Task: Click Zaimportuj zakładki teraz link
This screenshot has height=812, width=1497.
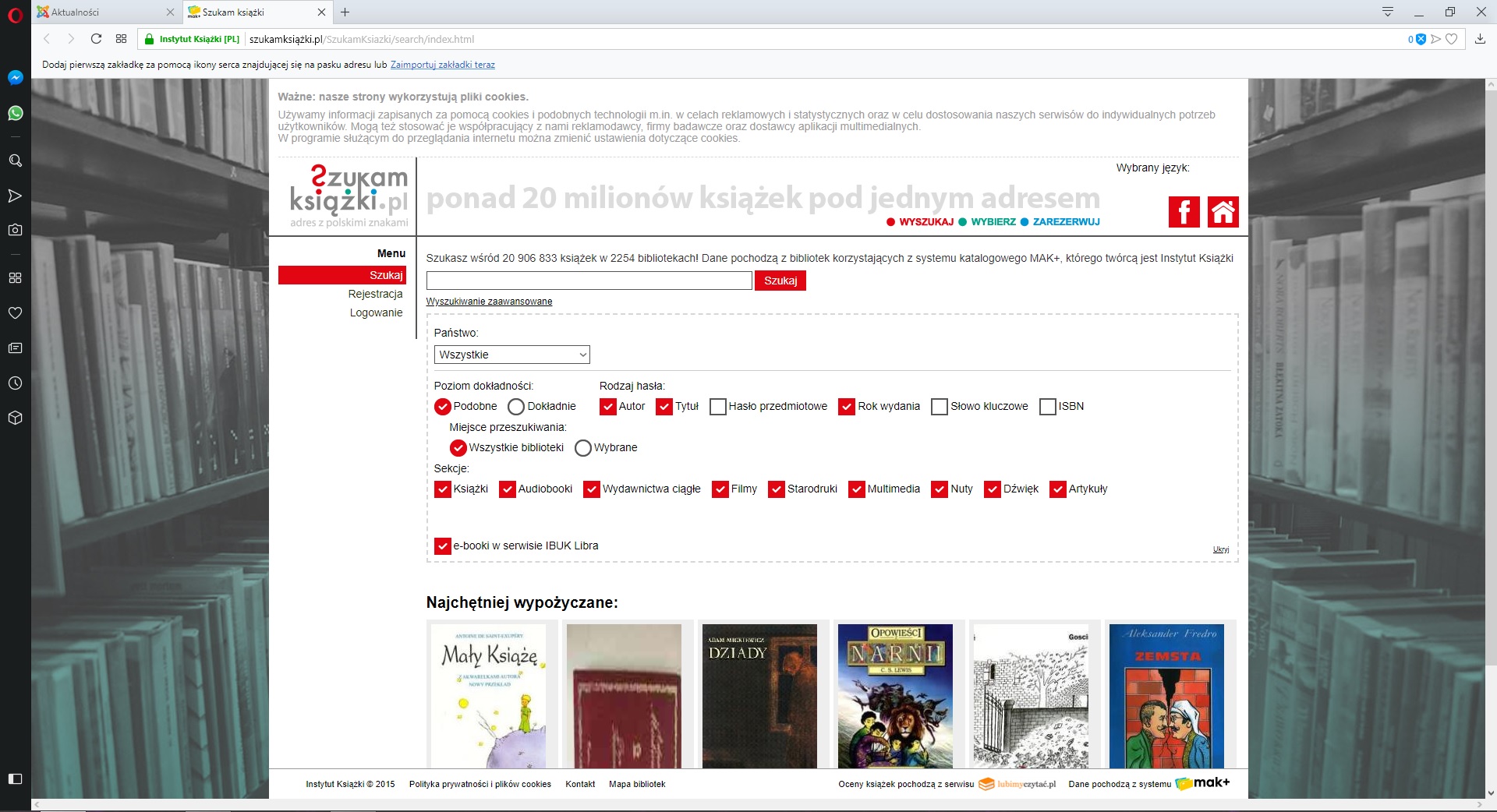Action: [x=443, y=65]
